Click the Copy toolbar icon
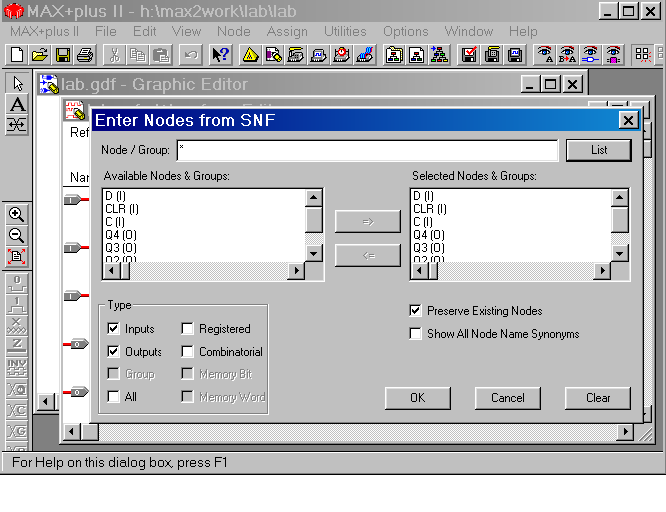The height and width of the screenshot is (512, 666). click(138, 55)
